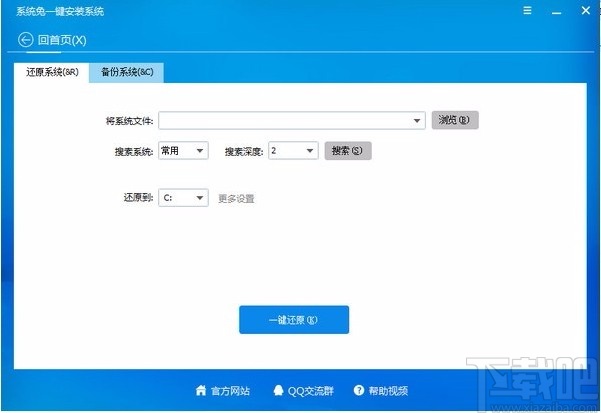Screen dimensions: 601x413
Task: Switch to 还原系统 tab
Action: coord(52,72)
